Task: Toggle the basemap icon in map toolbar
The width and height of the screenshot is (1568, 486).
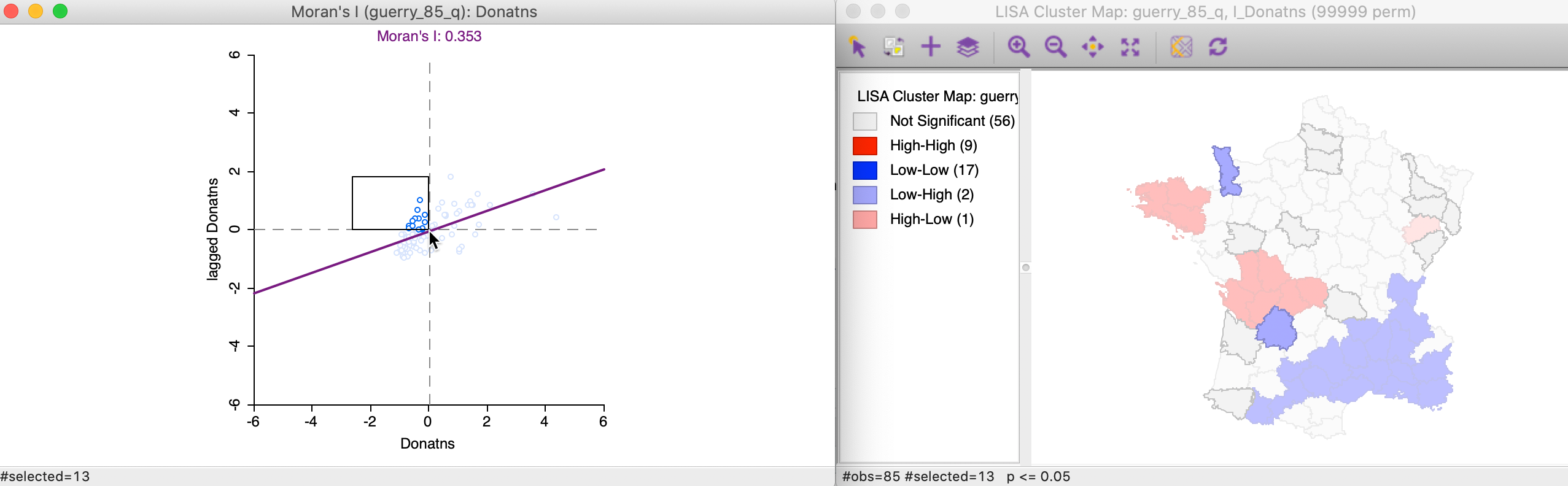Action: click(x=1181, y=47)
